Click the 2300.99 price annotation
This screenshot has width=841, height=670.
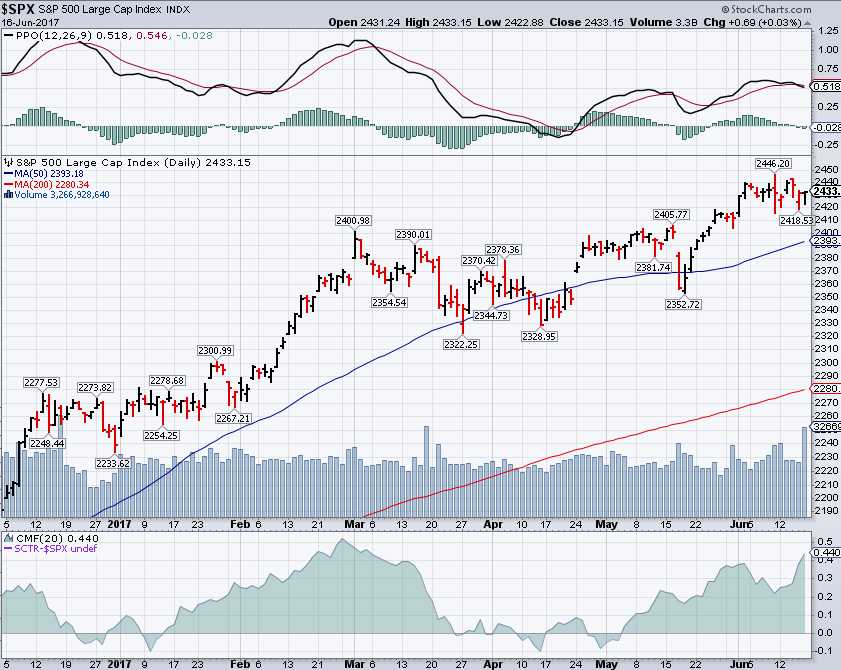(x=214, y=350)
